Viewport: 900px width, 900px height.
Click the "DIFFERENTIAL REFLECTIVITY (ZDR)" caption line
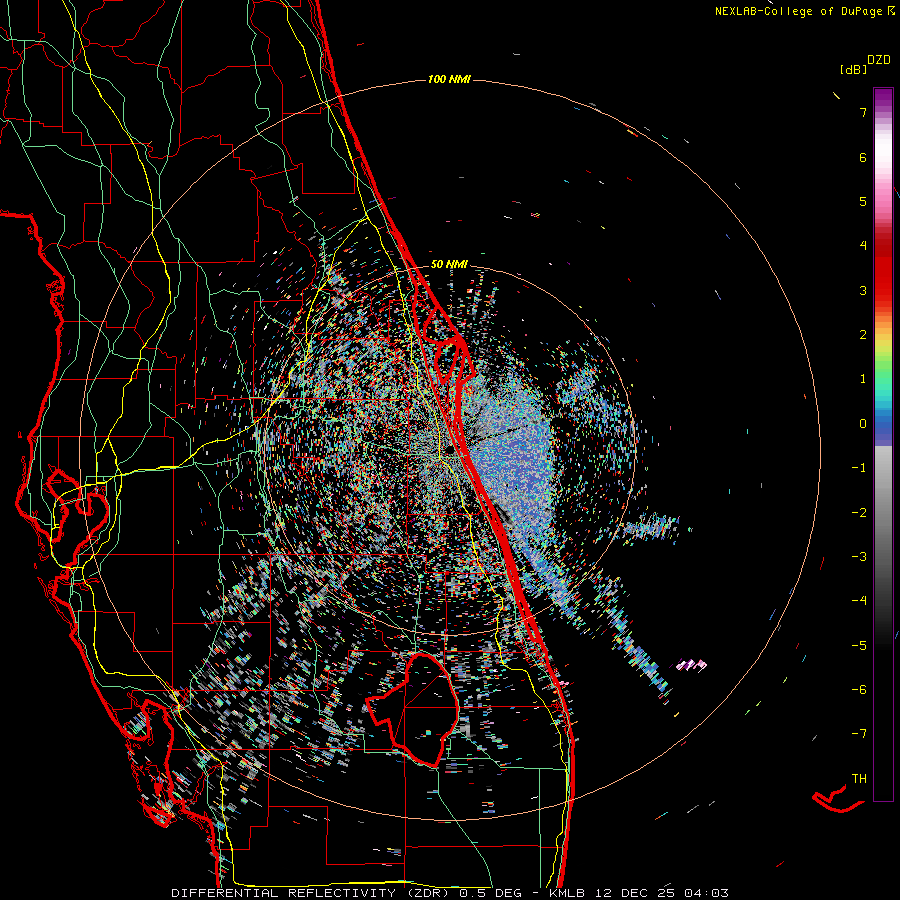point(450,893)
